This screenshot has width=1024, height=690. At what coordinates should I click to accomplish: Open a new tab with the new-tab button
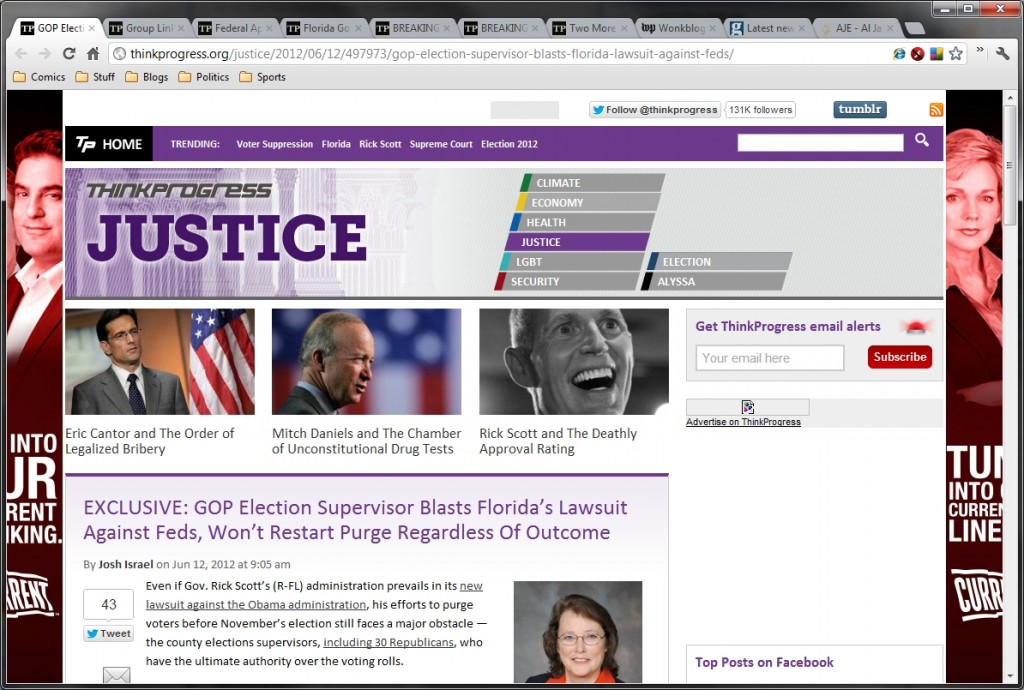tap(916, 28)
